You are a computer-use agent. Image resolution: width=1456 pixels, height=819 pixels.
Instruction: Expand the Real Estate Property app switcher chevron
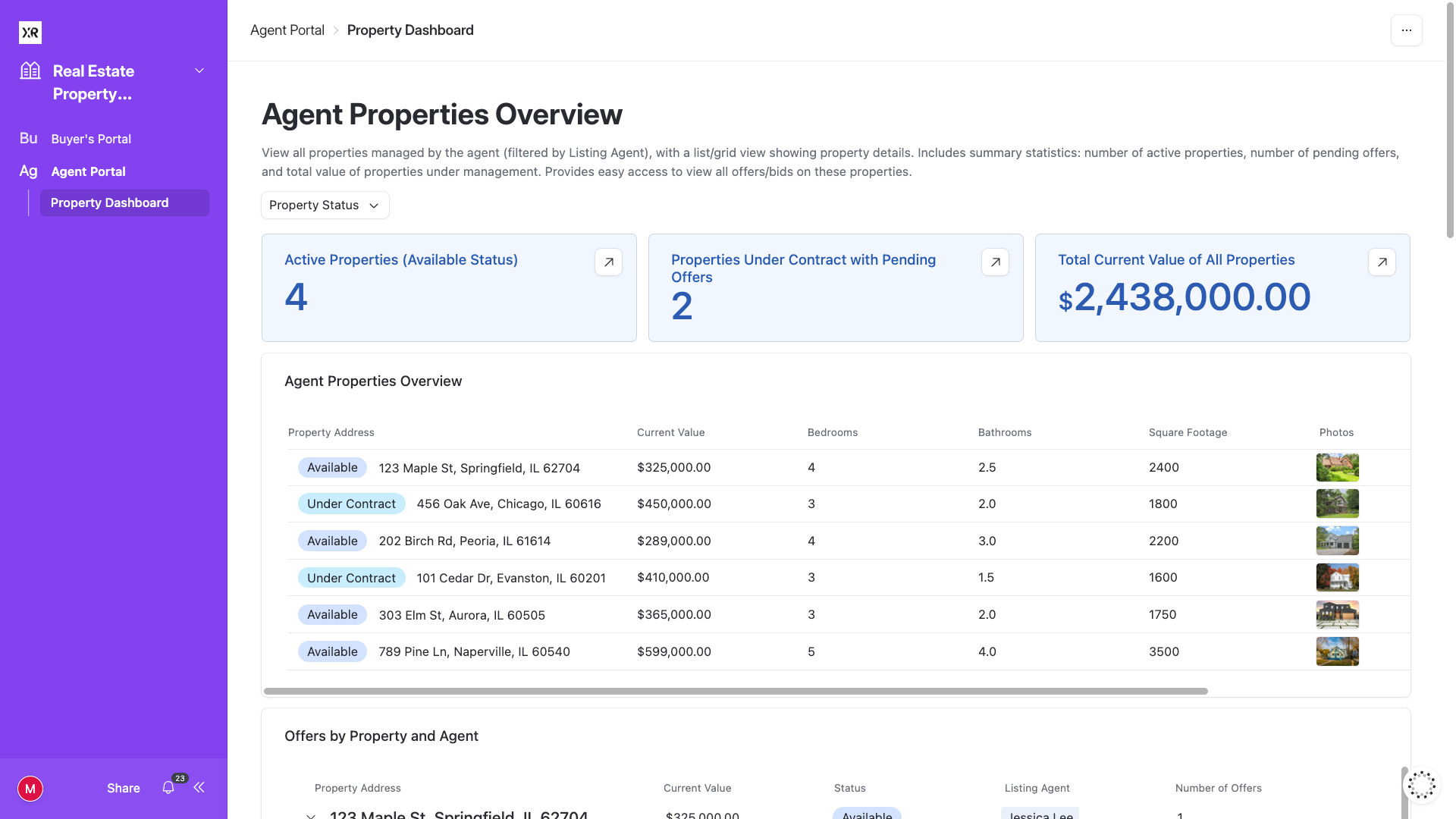199,71
